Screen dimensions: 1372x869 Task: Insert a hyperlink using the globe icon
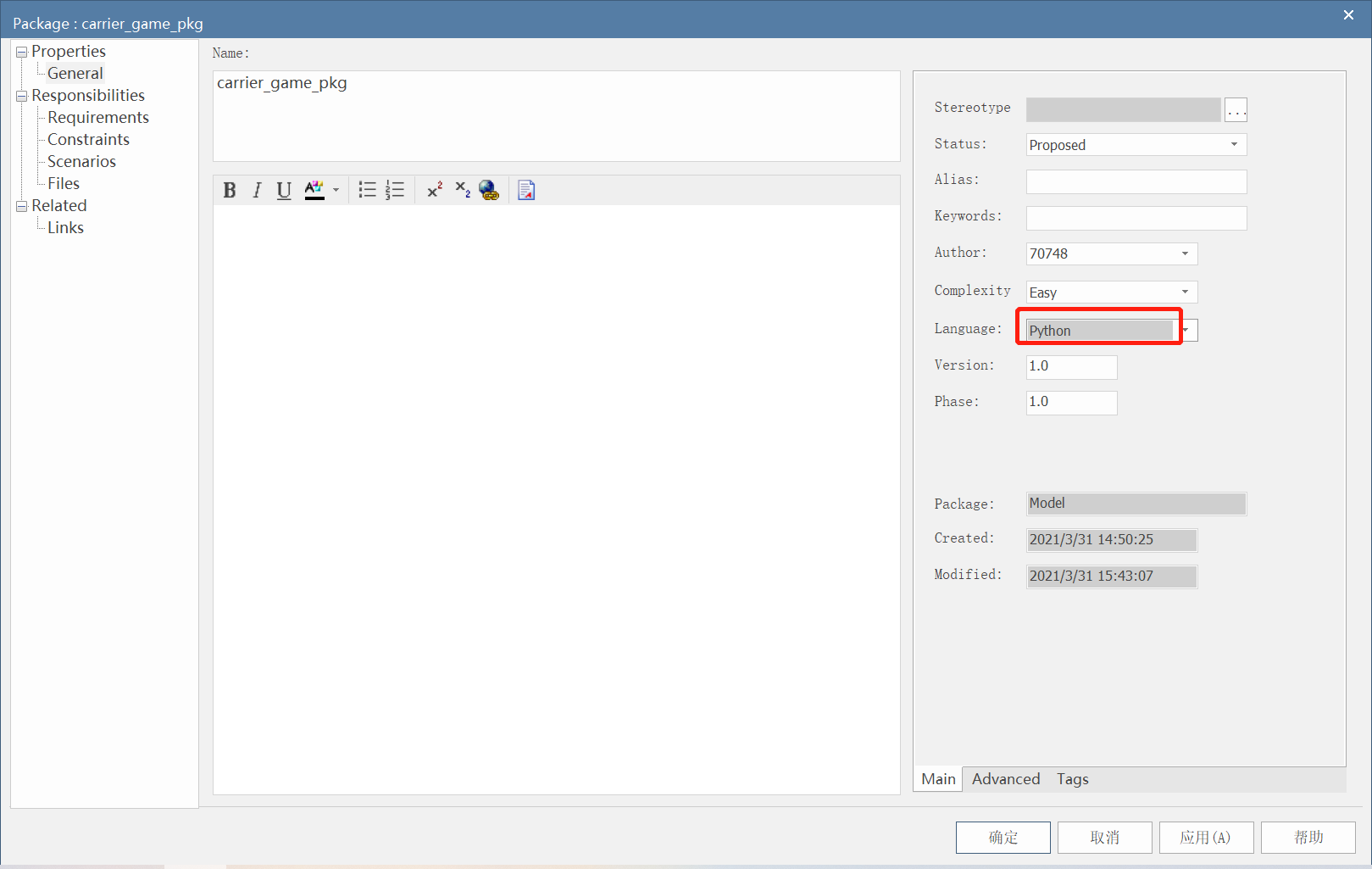coord(489,190)
